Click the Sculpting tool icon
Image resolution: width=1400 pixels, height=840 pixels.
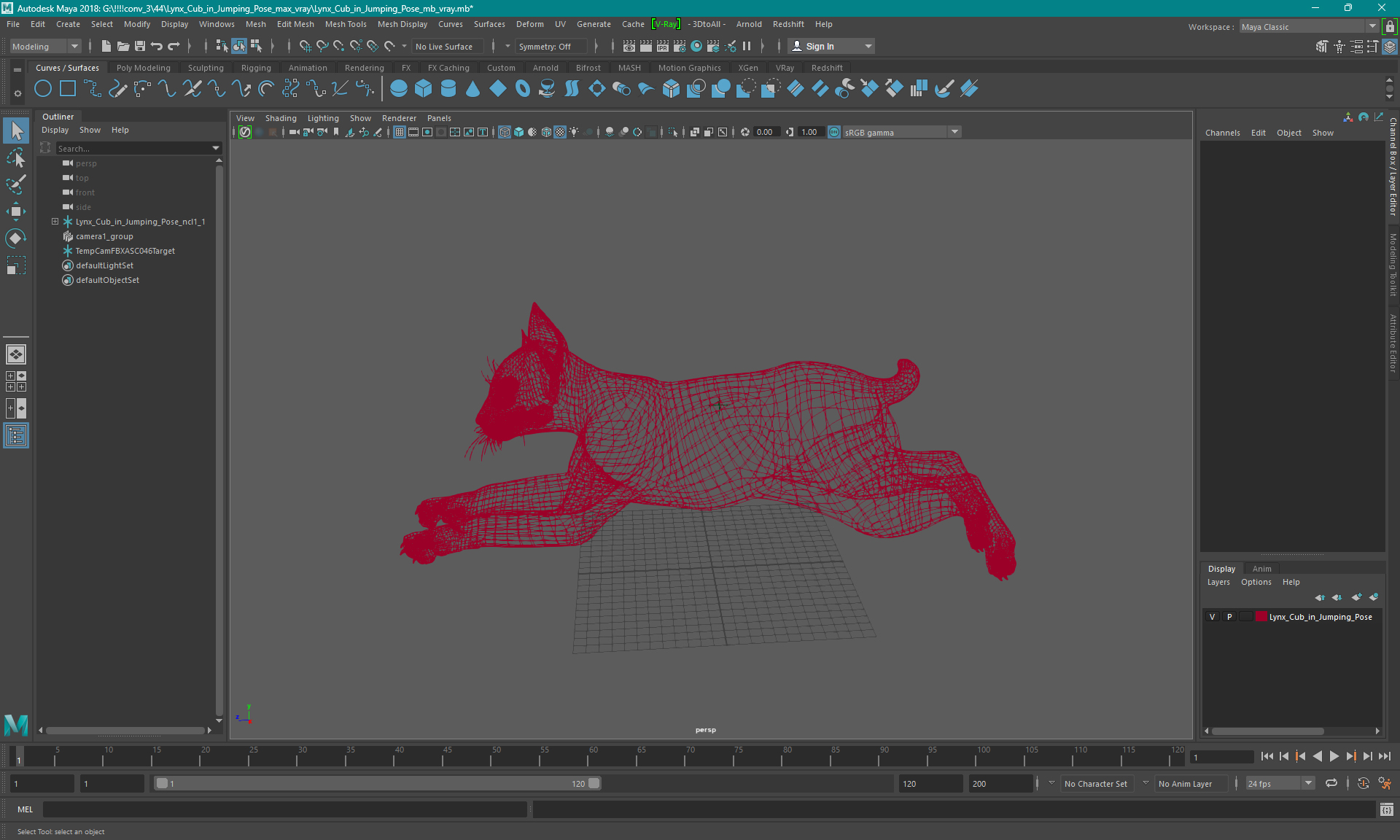[205, 67]
